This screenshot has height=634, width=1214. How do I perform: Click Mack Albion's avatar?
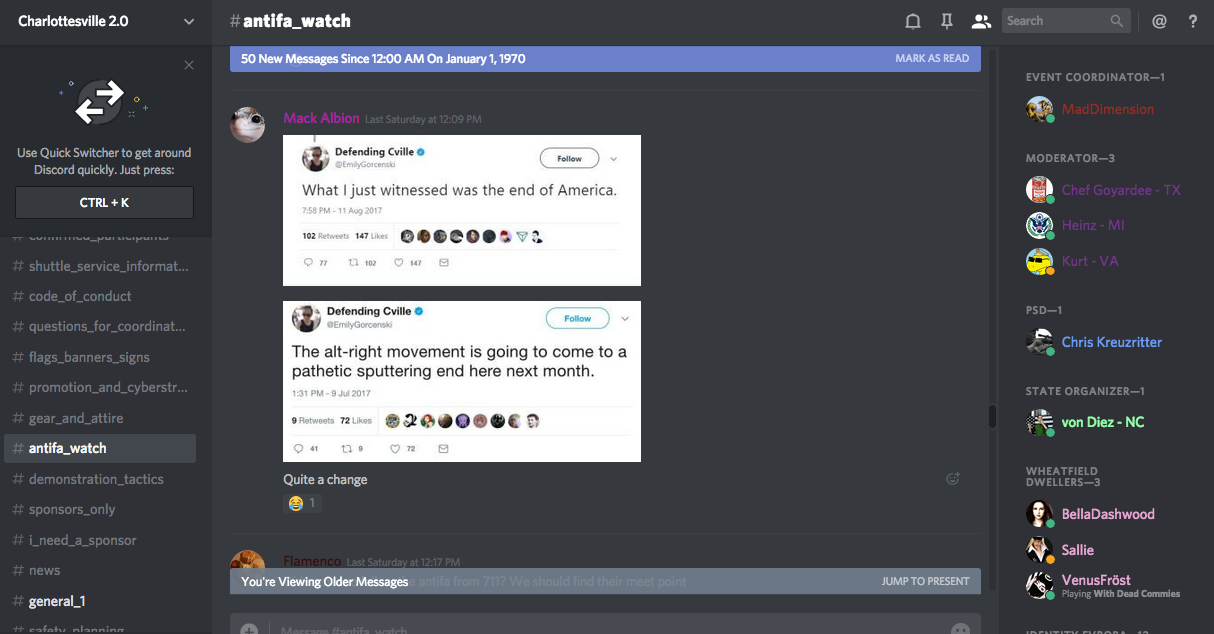click(x=248, y=125)
